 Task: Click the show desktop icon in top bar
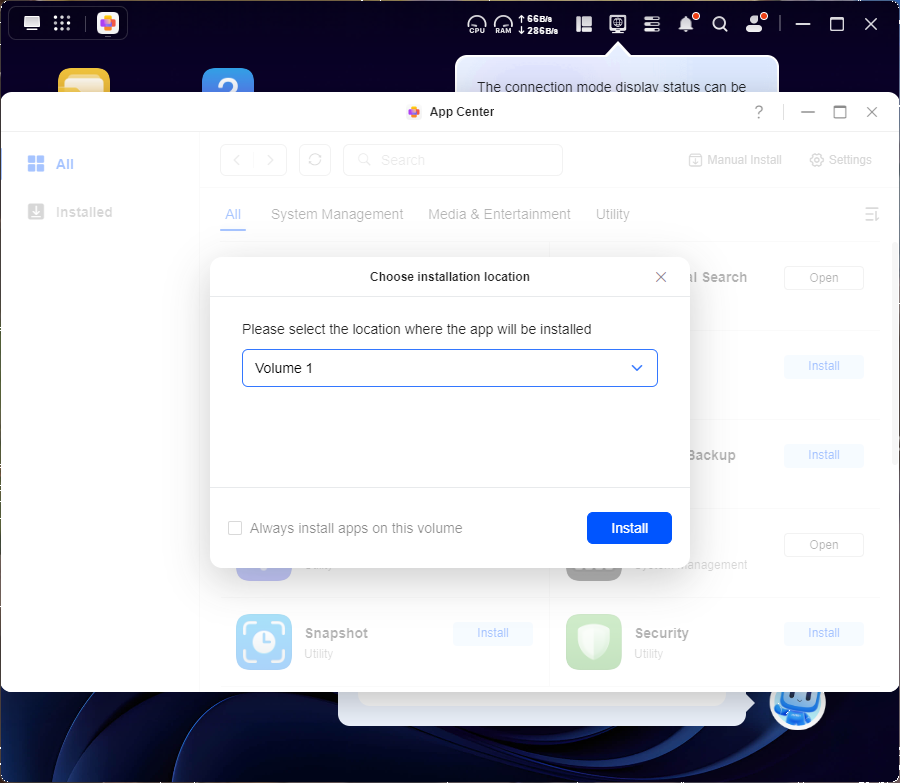32,23
